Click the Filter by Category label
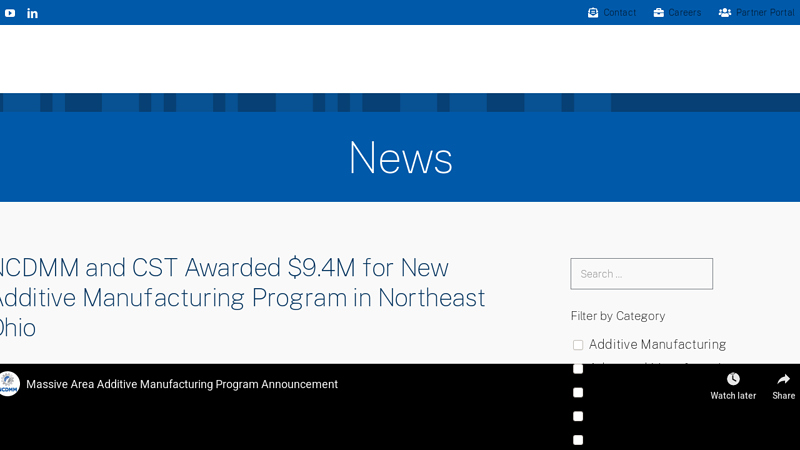Viewport: 800px width, 450px height. [x=618, y=316]
